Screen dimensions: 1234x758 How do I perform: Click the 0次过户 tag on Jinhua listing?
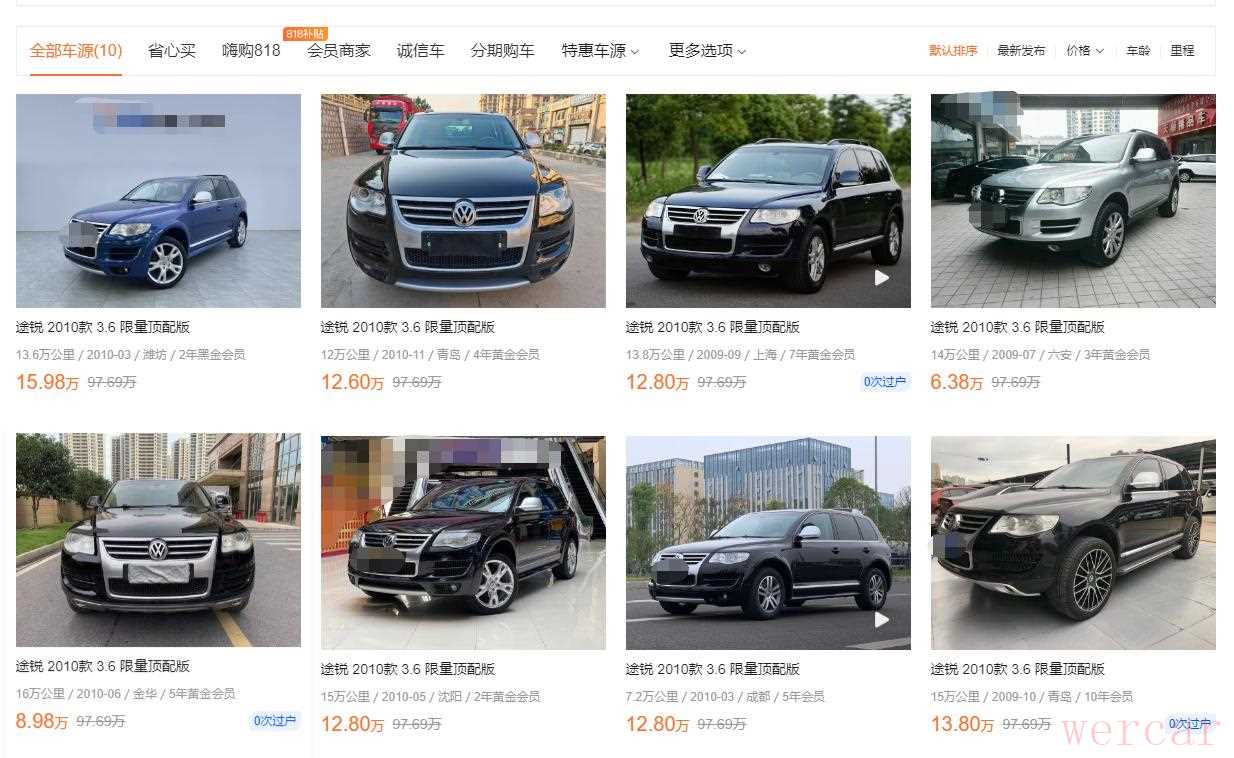(274, 721)
